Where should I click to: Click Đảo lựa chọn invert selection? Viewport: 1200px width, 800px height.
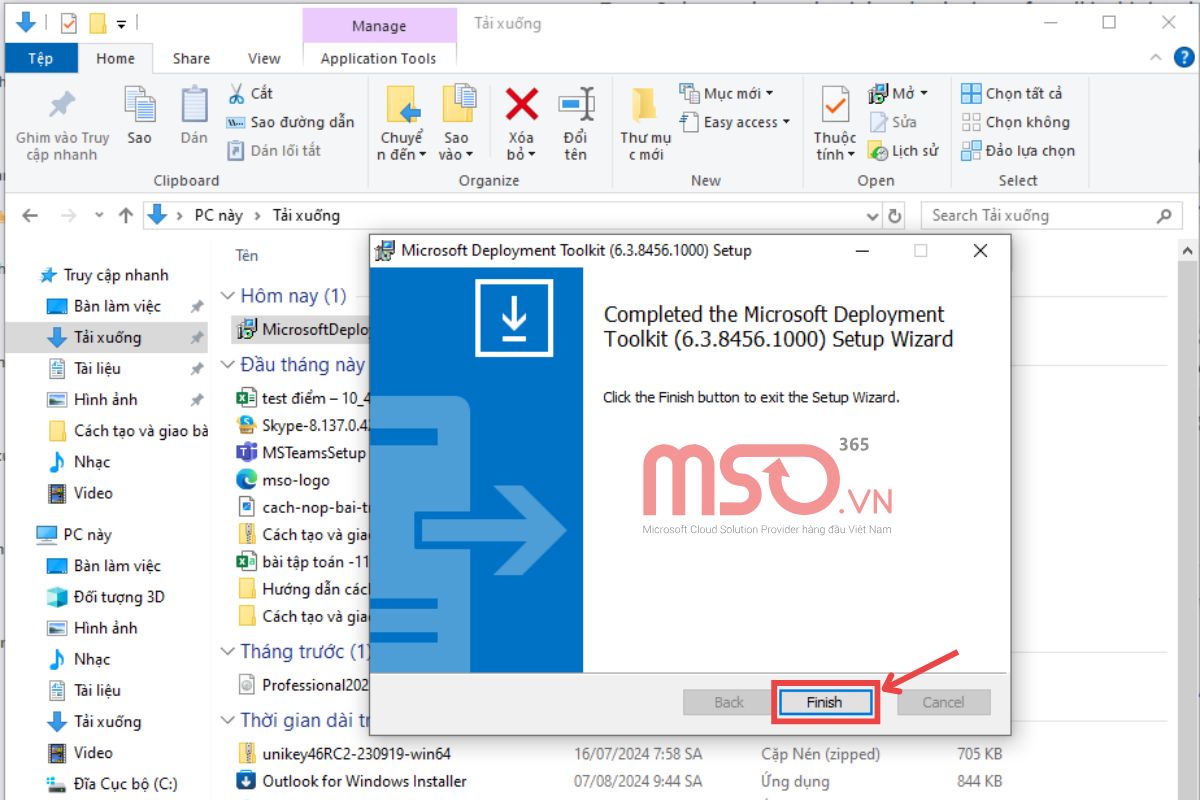point(1018,151)
